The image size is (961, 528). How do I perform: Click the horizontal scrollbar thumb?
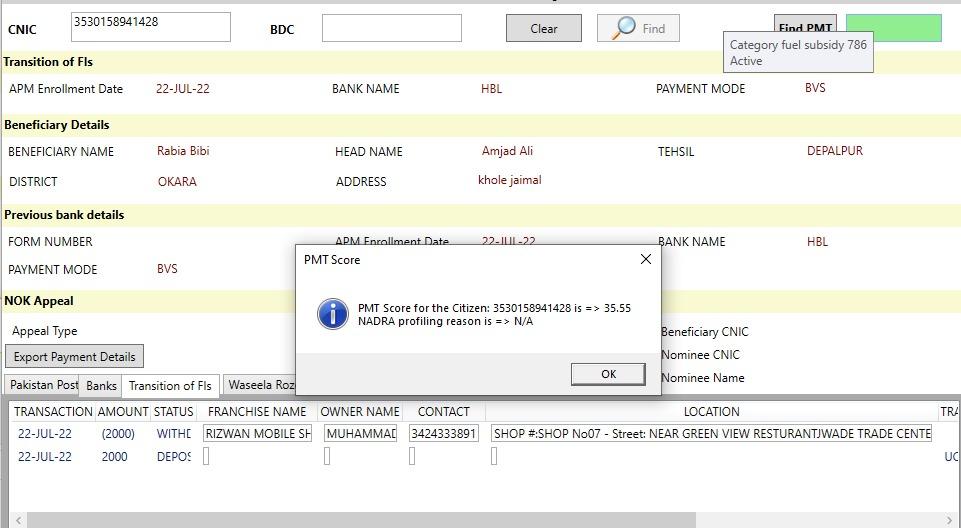362,521
